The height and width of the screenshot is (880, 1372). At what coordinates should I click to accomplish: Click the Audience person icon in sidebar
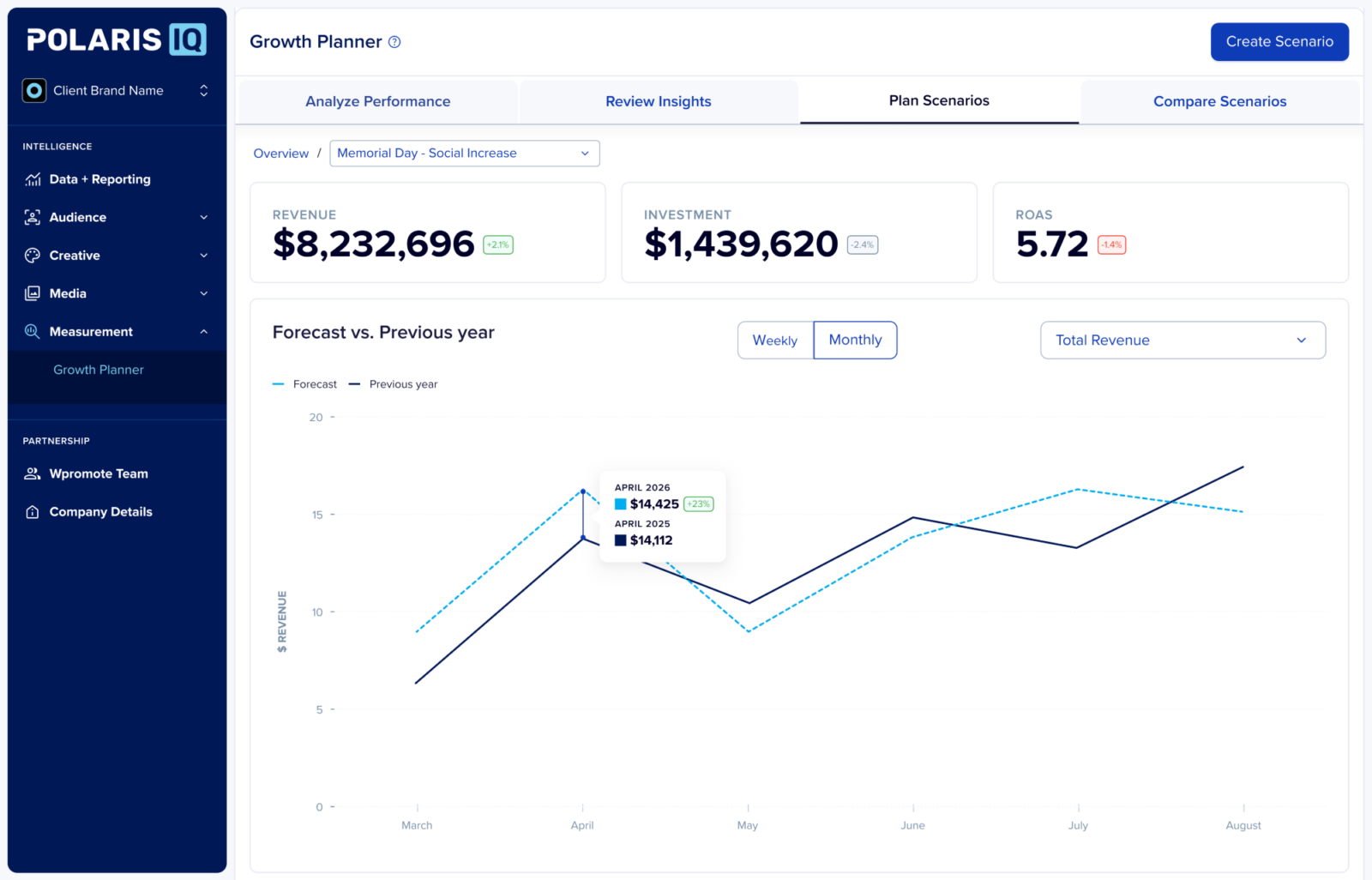tap(33, 217)
